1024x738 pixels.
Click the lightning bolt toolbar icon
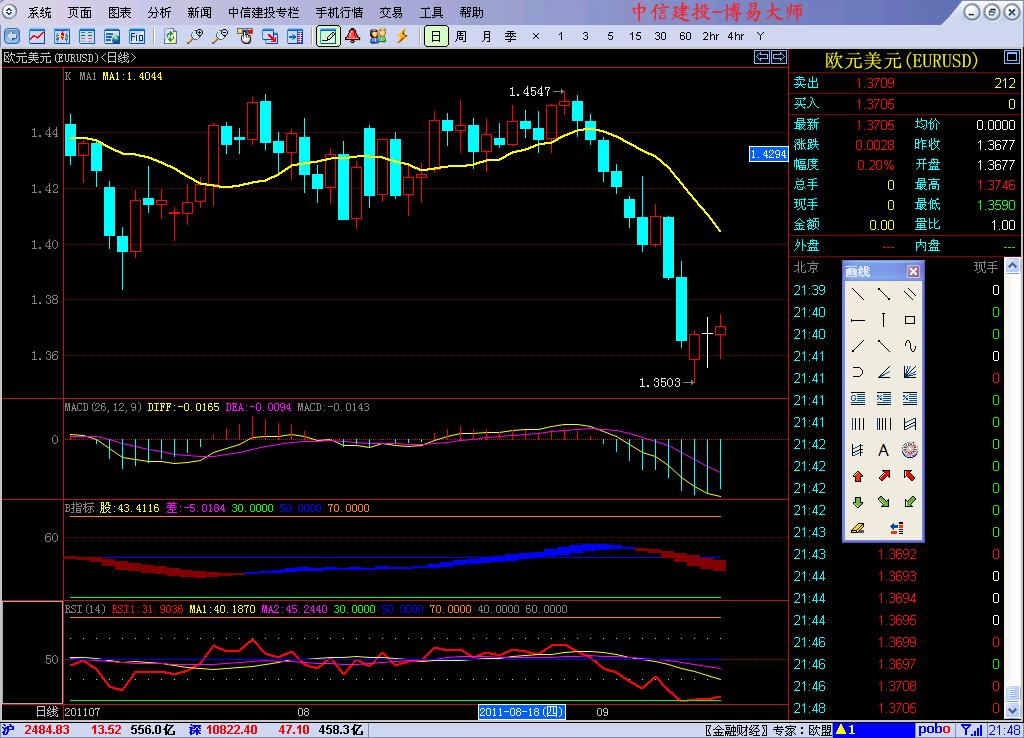tap(402, 36)
